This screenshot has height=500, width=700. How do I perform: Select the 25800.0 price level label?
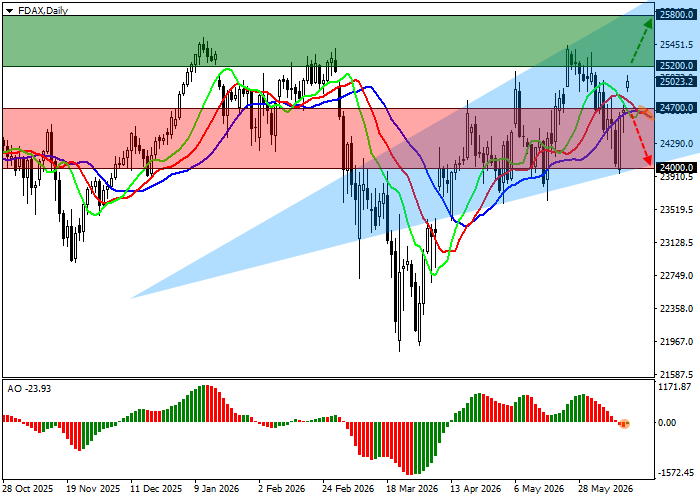pyautogui.click(x=676, y=14)
